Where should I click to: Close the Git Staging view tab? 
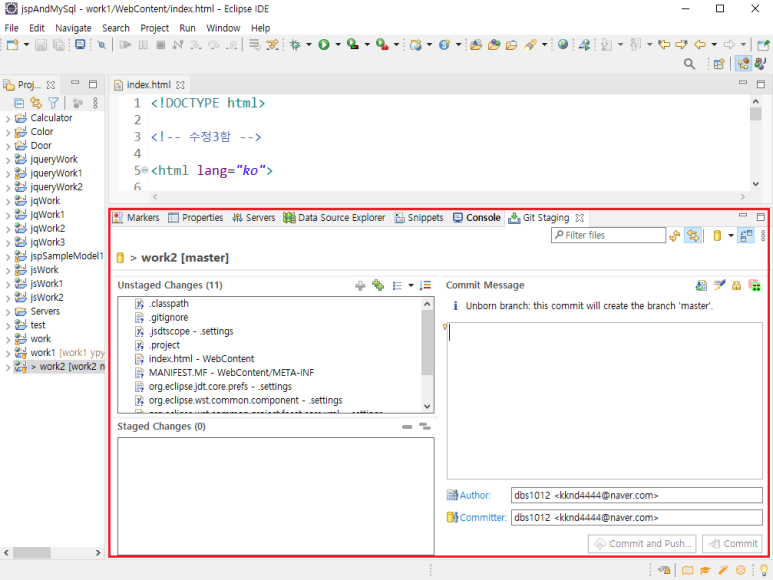click(x=580, y=217)
